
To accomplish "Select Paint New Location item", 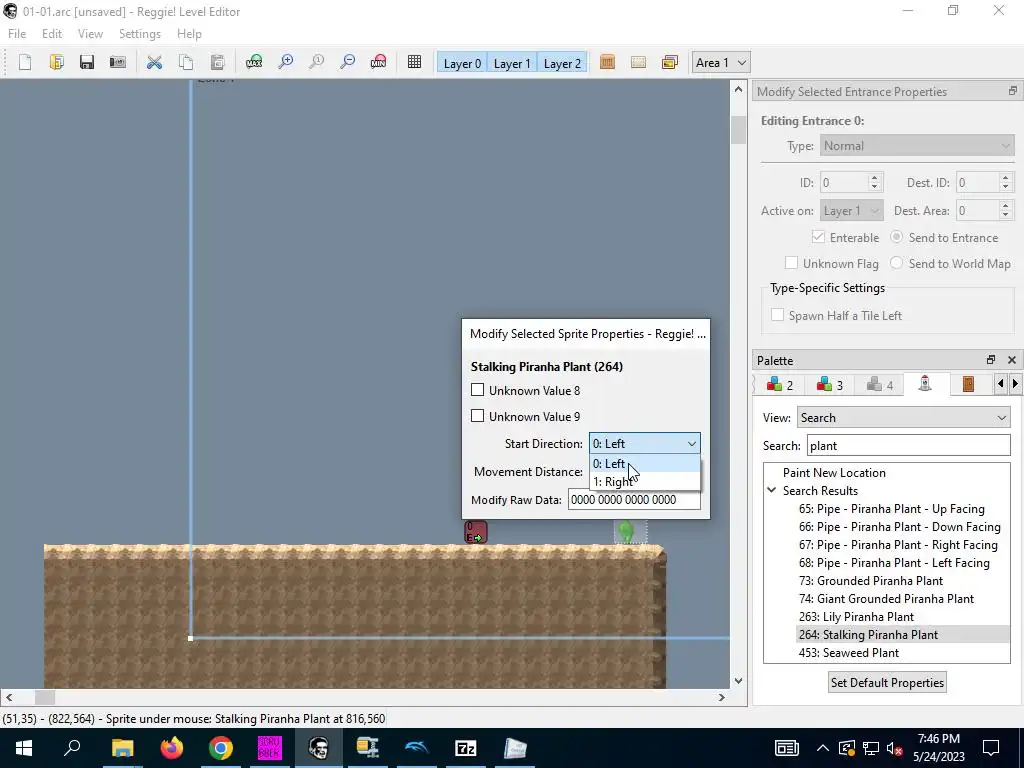I will (x=834, y=472).
